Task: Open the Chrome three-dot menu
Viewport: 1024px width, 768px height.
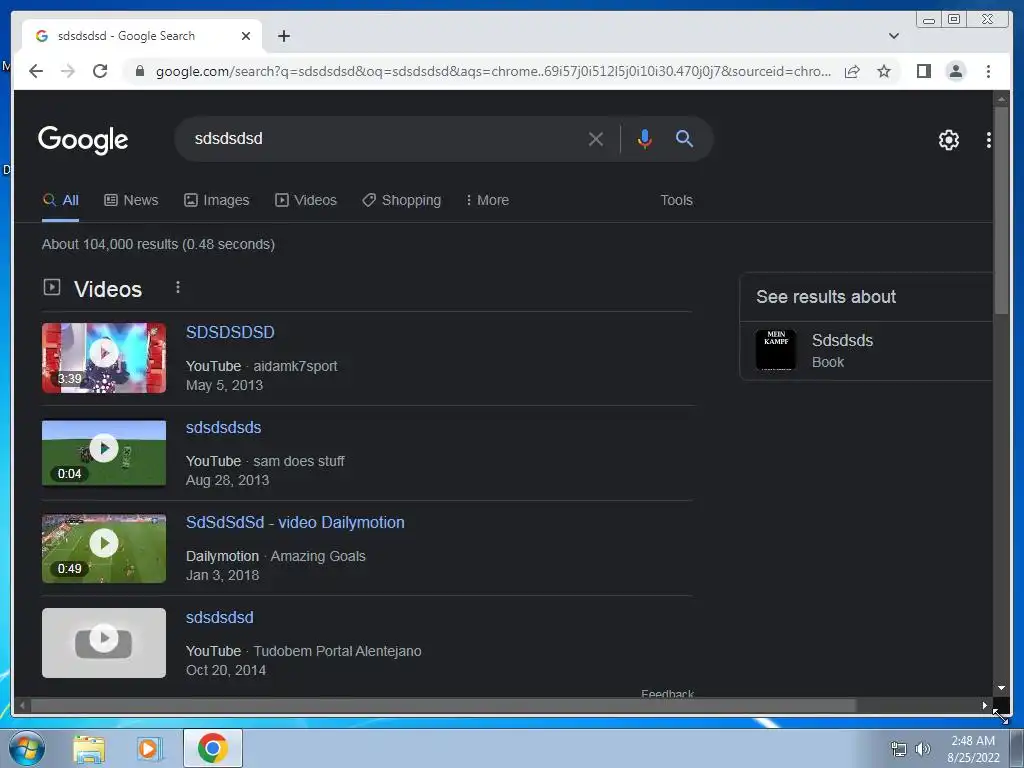Action: 988,71
